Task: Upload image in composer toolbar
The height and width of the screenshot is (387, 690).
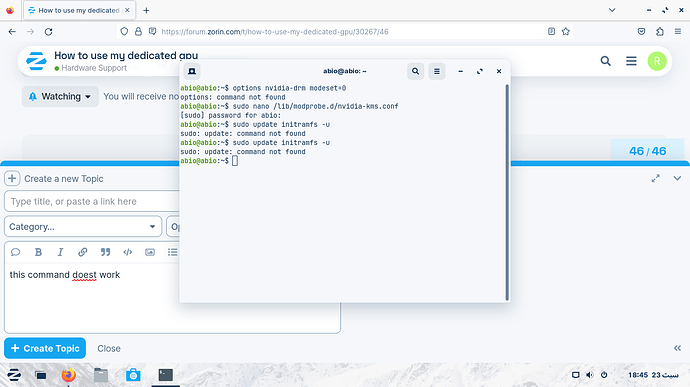Action: click(x=150, y=252)
